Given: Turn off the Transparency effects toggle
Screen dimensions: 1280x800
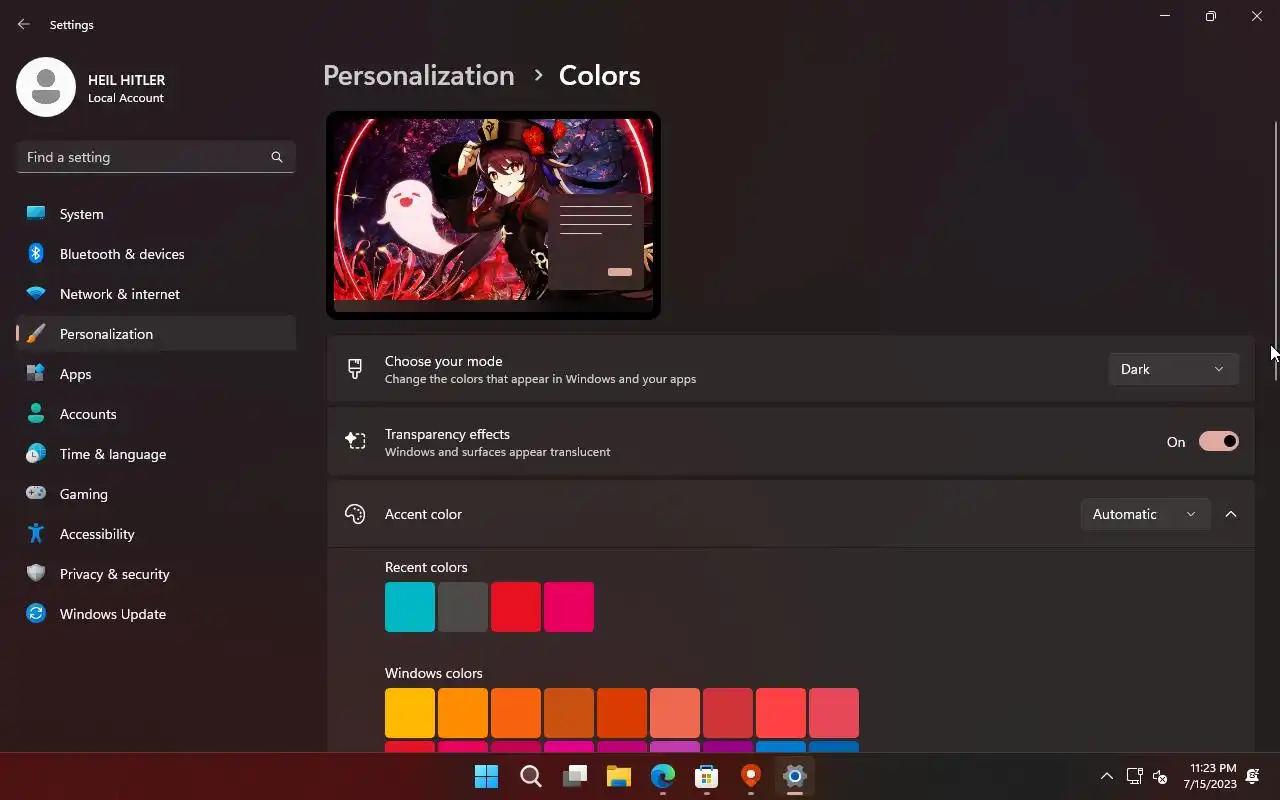Looking at the screenshot, I should tap(1218, 442).
